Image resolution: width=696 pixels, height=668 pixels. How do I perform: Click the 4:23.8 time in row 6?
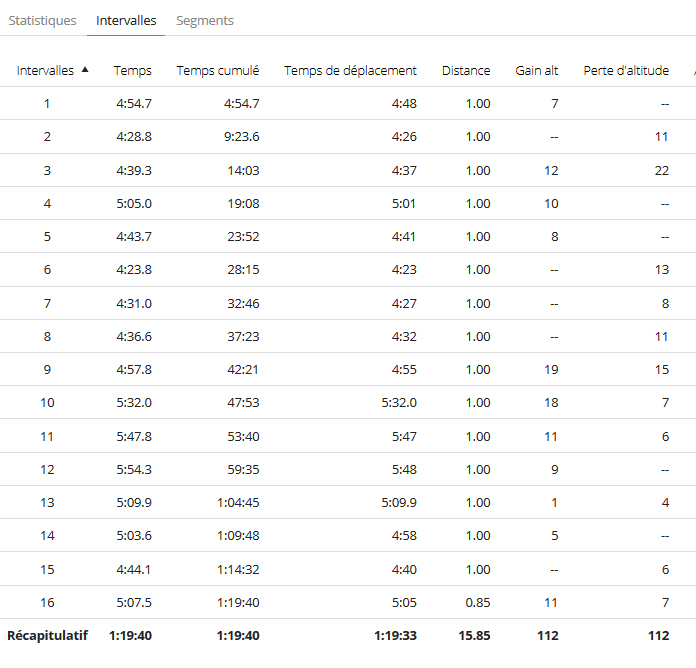(x=134, y=269)
